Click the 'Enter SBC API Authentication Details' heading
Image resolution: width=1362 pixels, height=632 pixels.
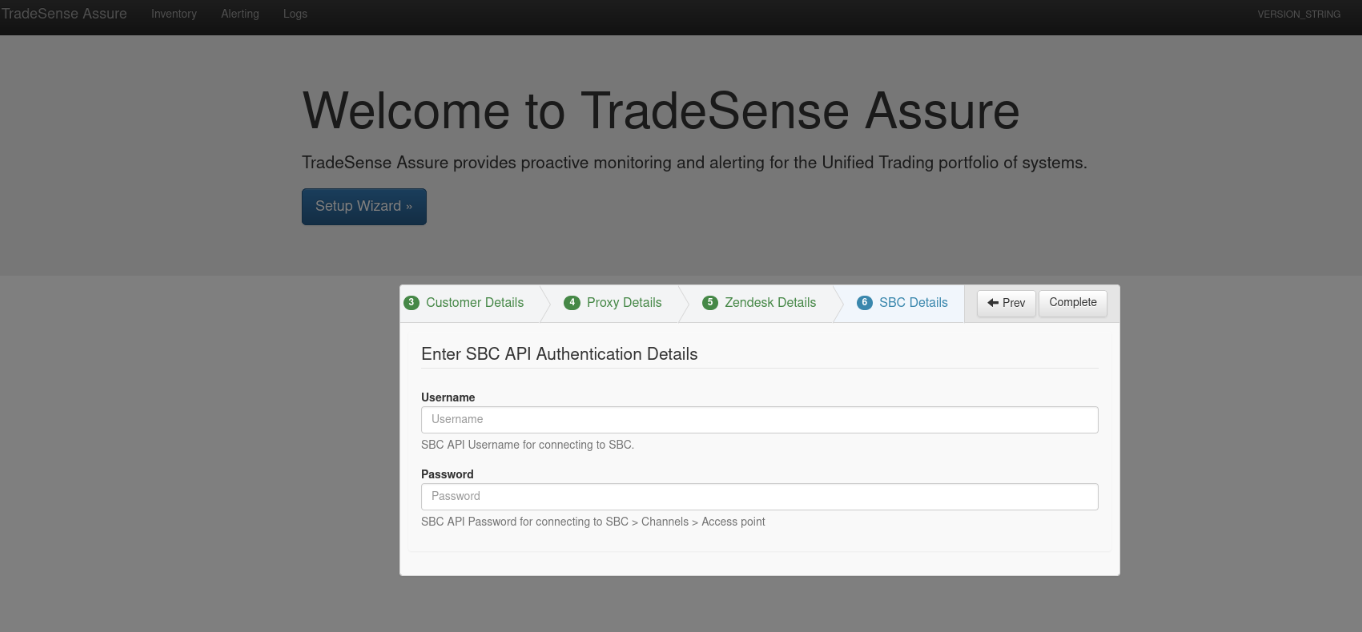tap(559, 354)
